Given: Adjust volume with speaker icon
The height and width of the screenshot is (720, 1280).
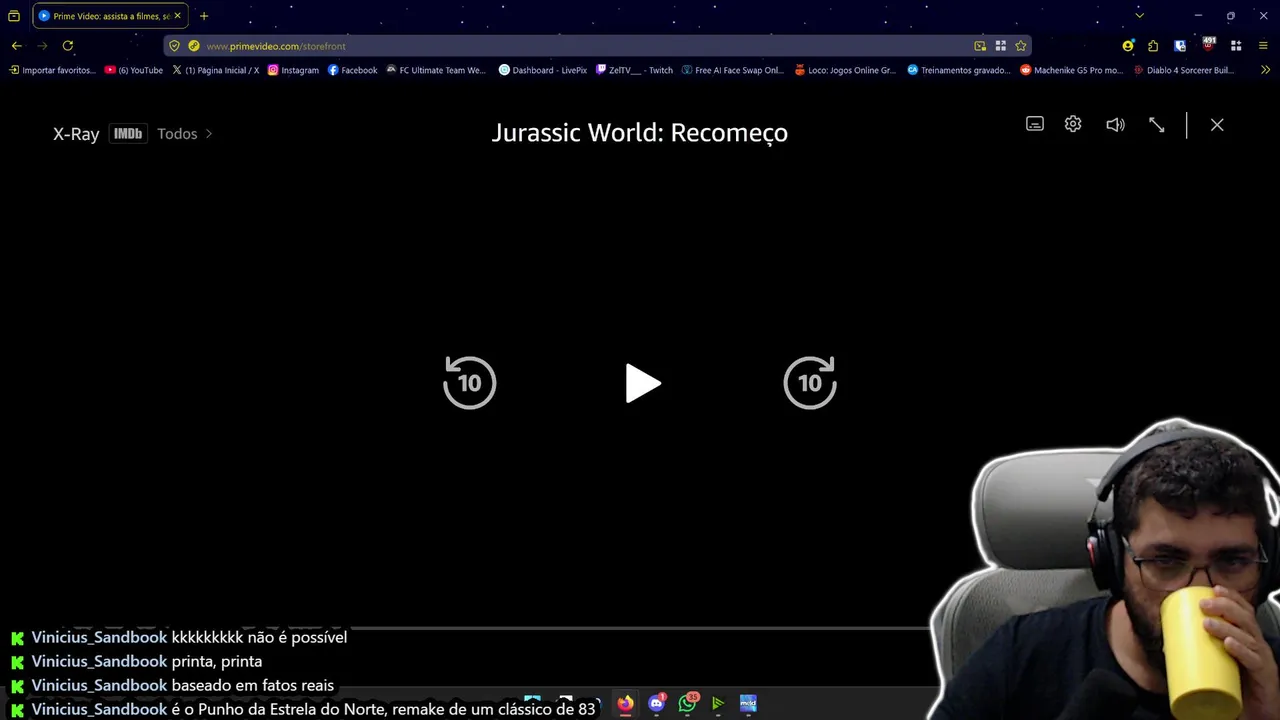Looking at the screenshot, I should coord(1115,124).
